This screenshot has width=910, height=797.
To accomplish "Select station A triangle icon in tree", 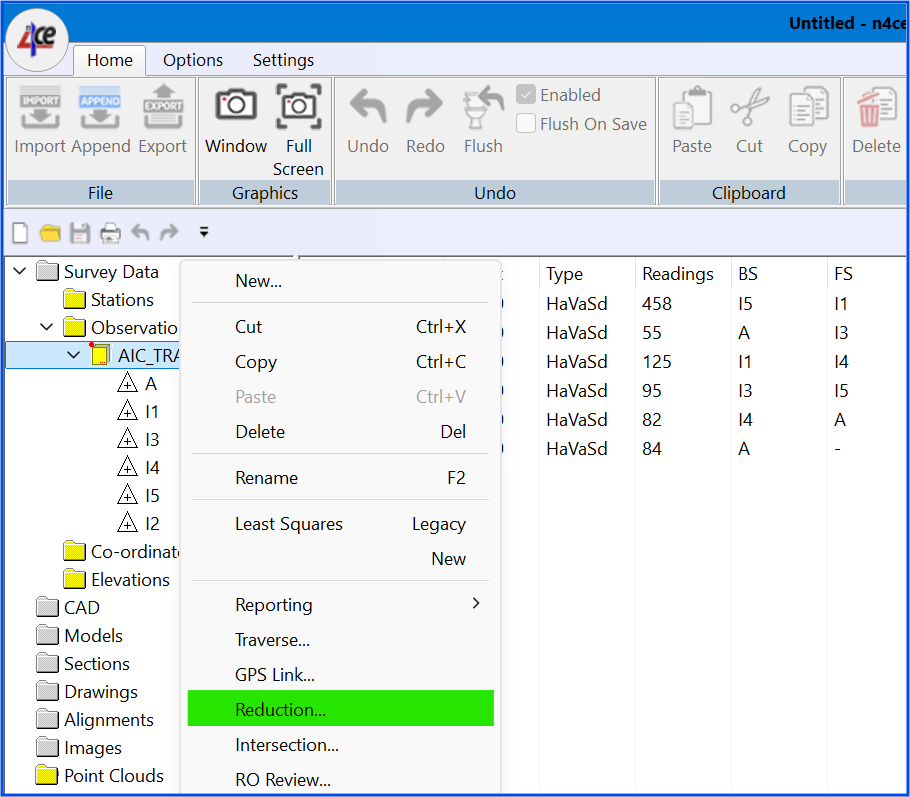I will [127, 383].
